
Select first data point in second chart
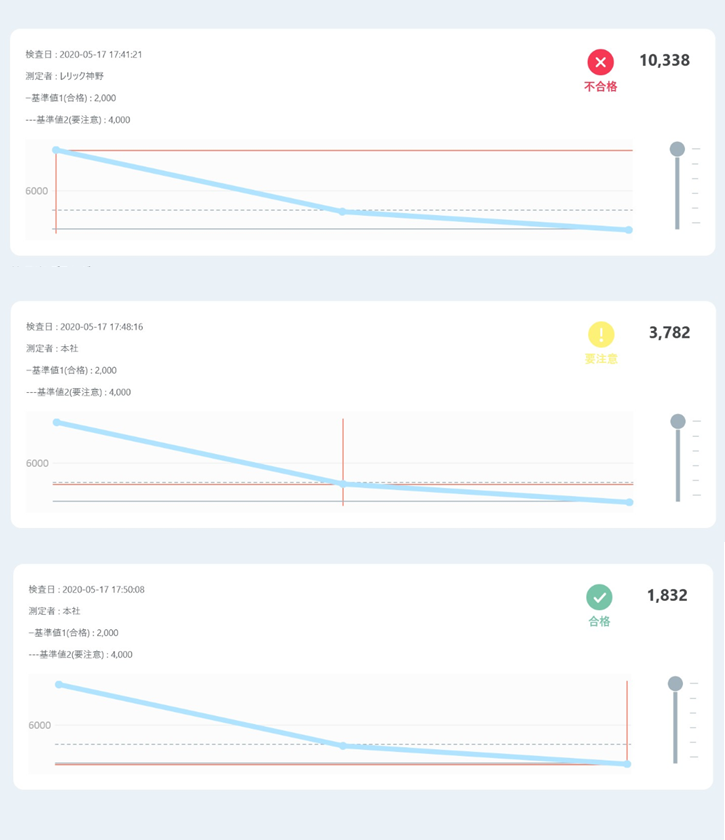click(57, 422)
